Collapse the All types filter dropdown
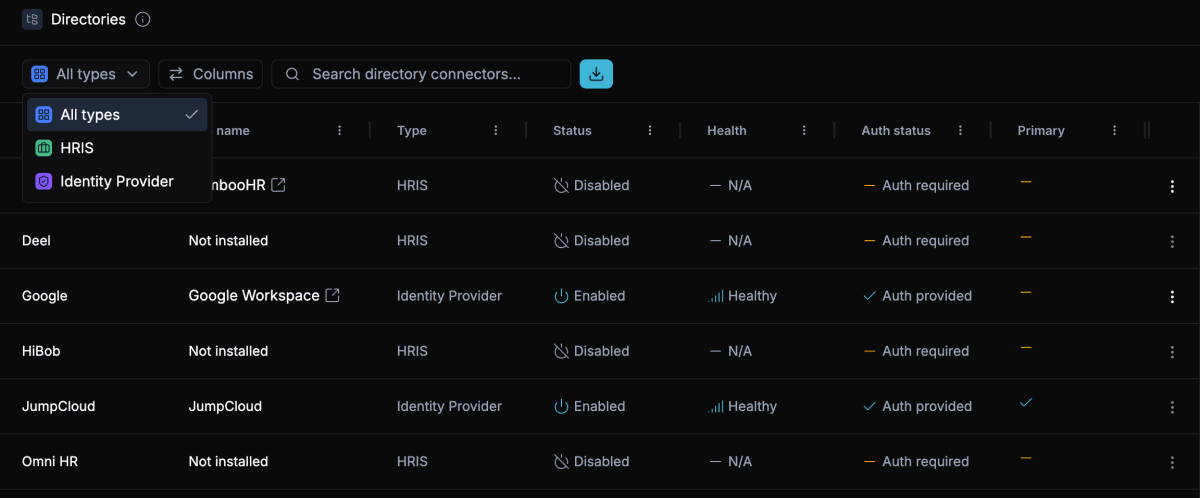This screenshot has width=1200, height=498. point(85,74)
